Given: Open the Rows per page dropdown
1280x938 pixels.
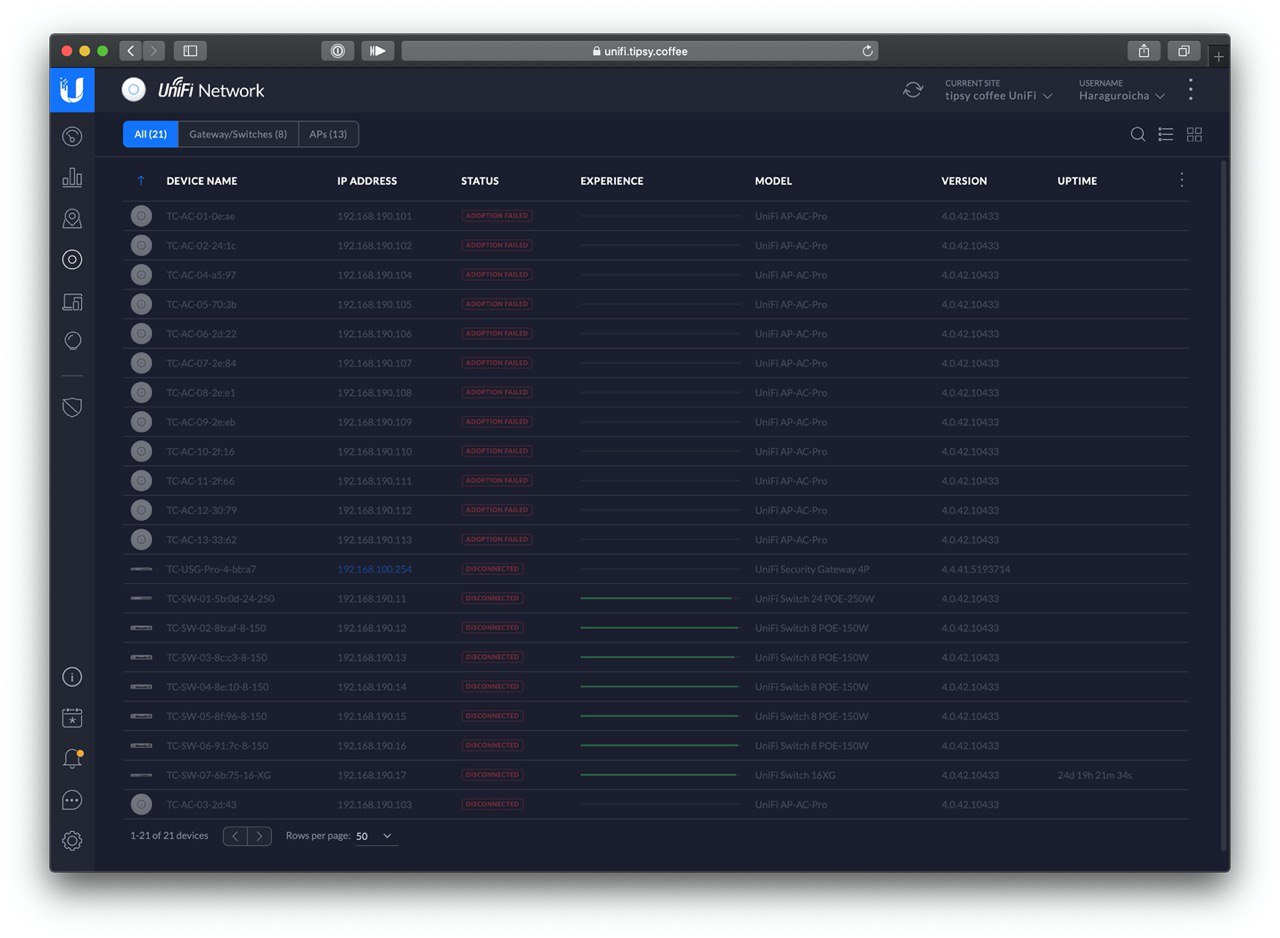Looking at the screenshot, I should click(375, 836).
